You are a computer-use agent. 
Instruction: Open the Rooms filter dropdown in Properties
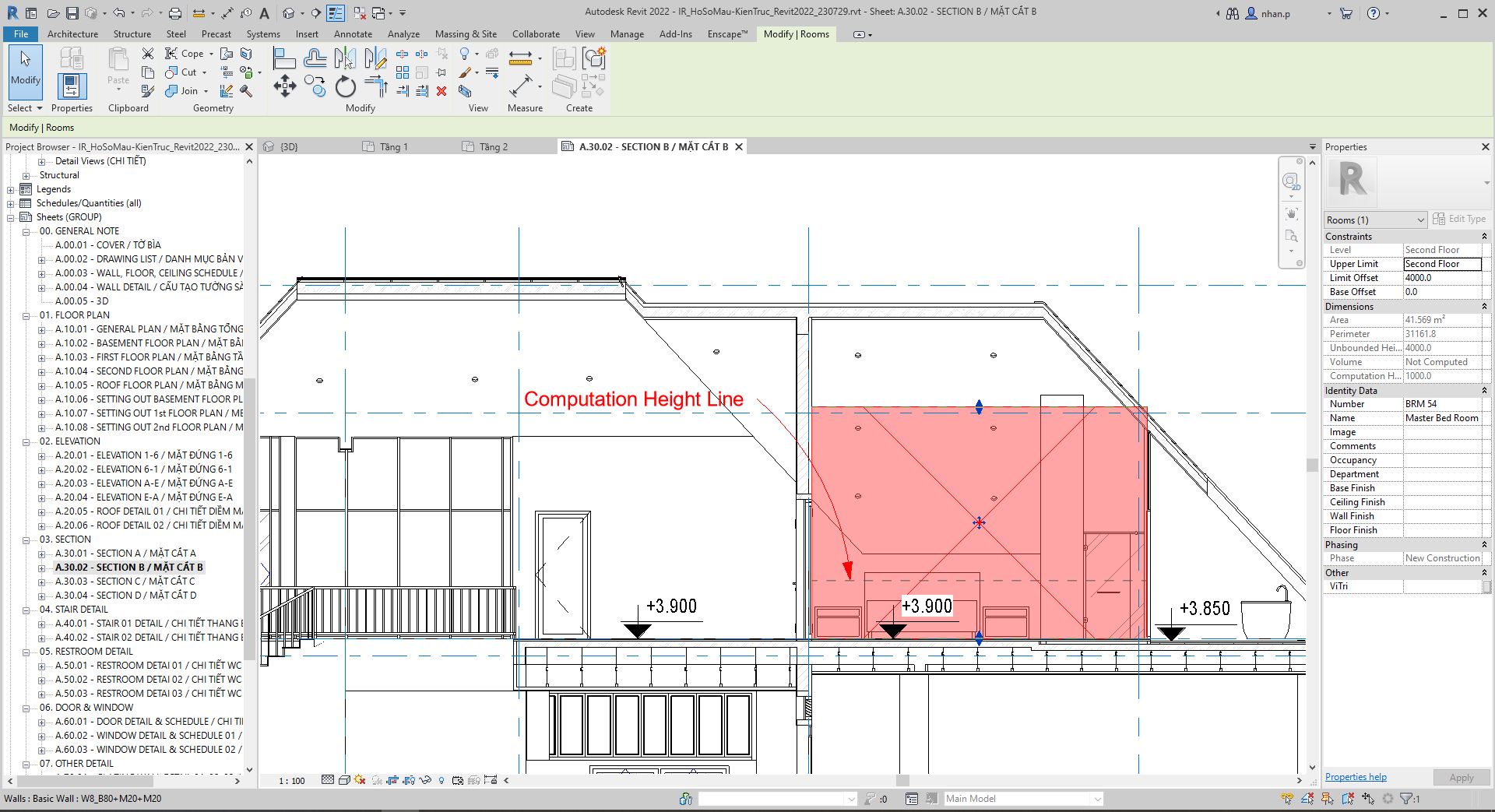(1419, 220)
